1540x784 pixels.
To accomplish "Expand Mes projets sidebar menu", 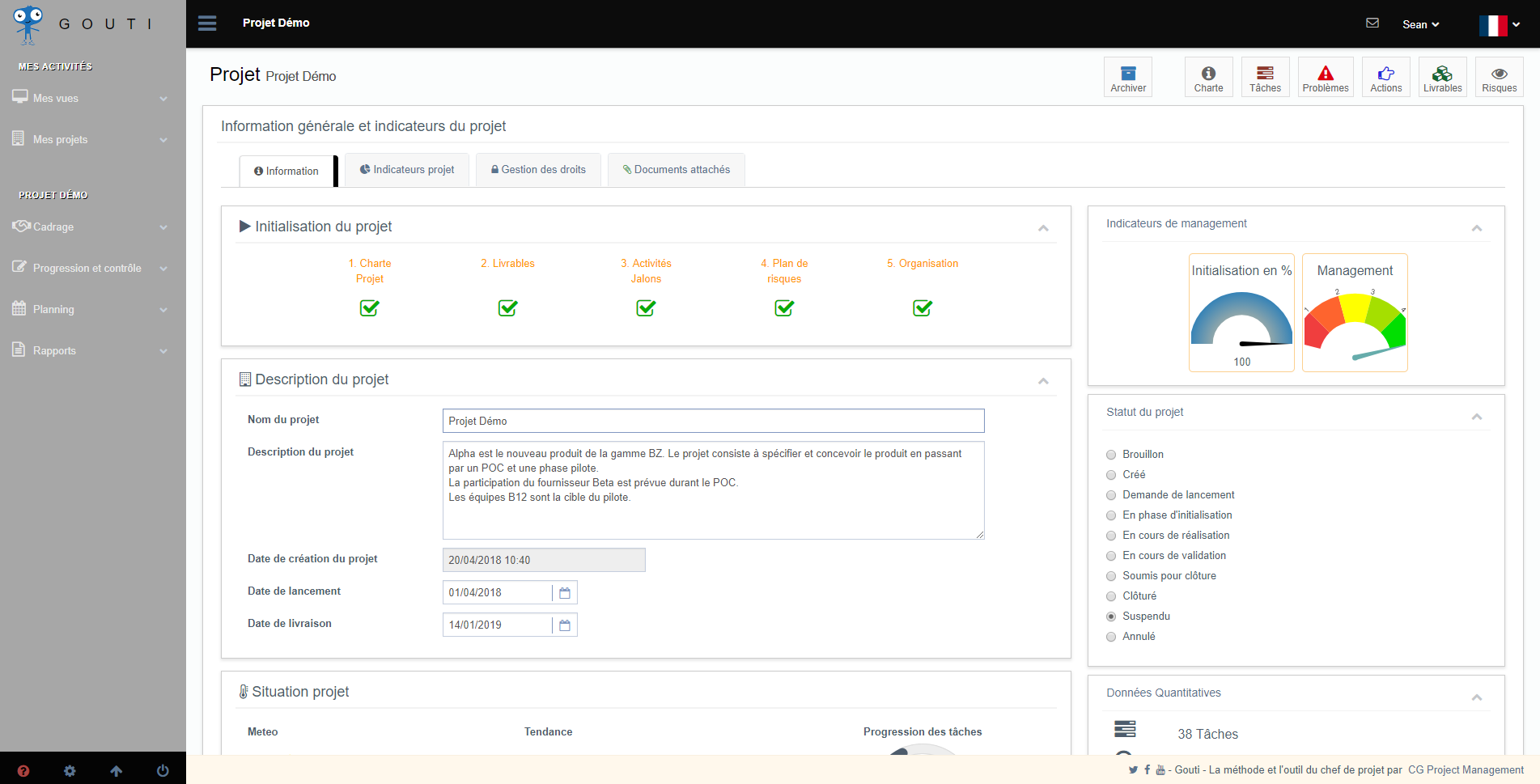I will [x=92, y=139].
